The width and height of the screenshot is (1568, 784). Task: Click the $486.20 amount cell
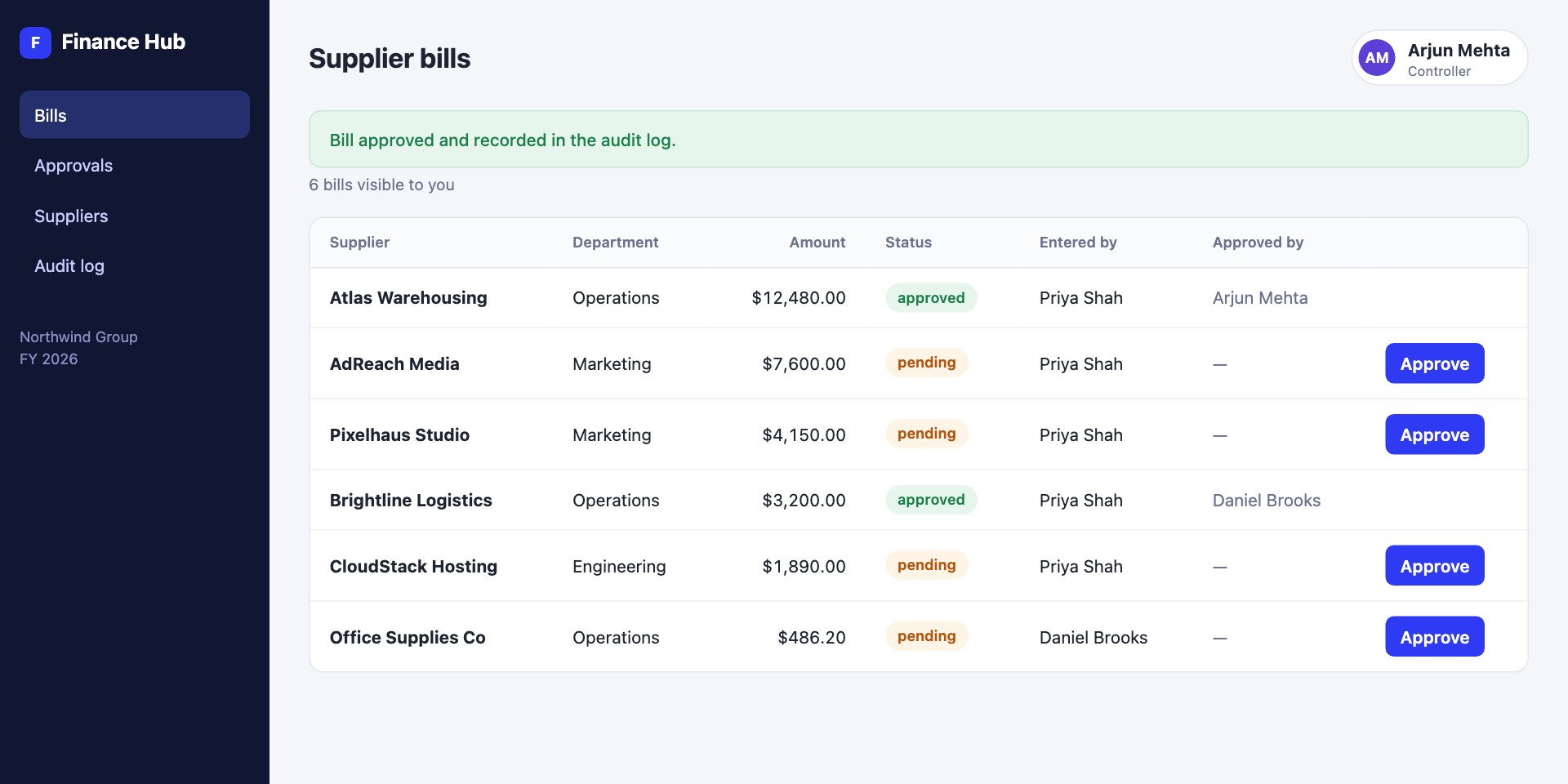point(812,638)
